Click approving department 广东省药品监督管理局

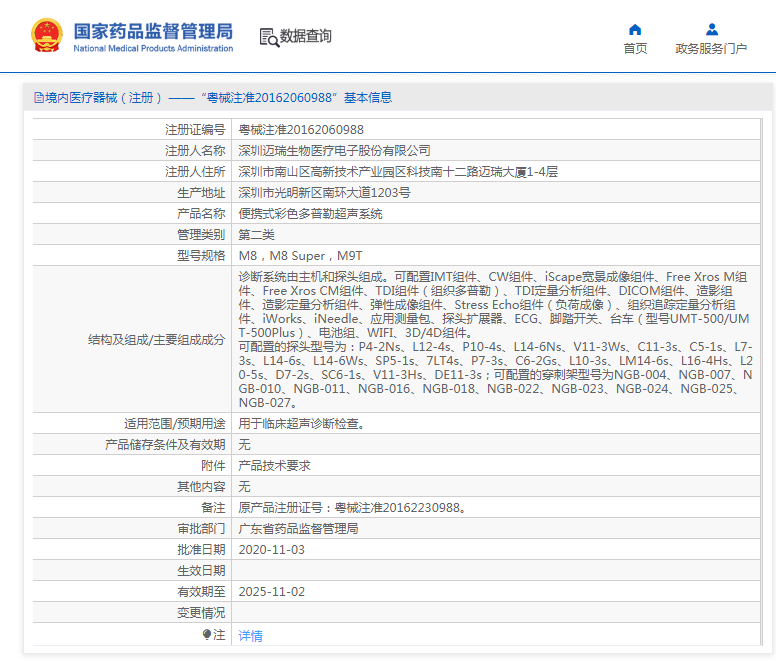[298, 528]
